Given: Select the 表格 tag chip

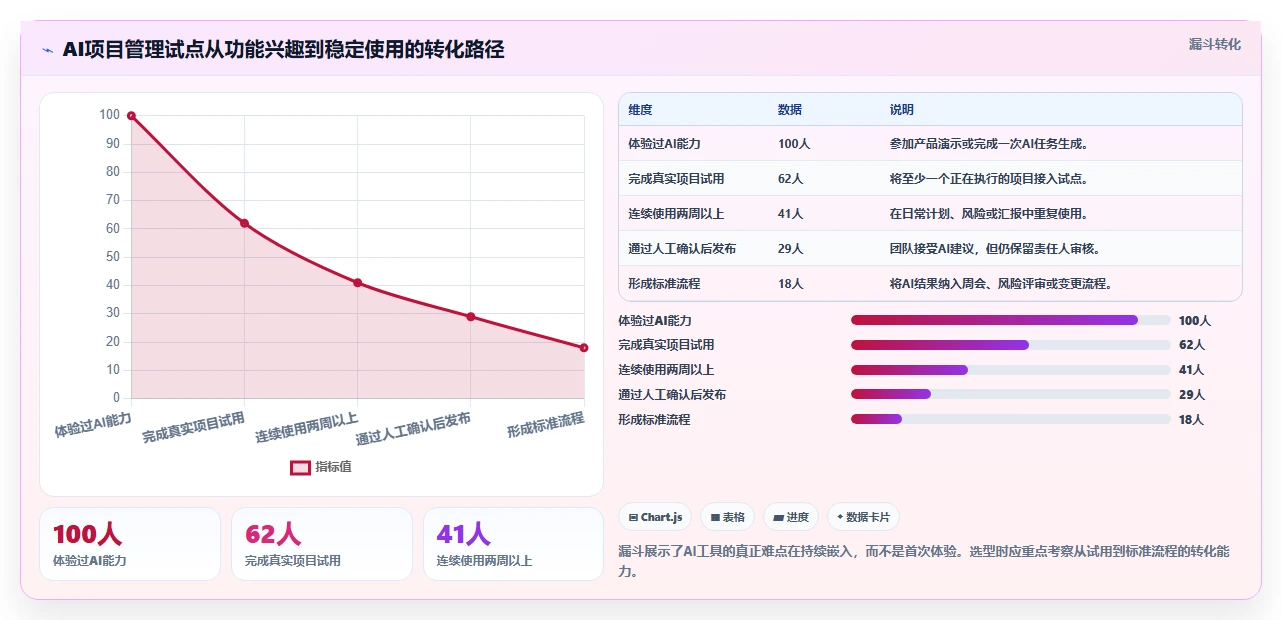Looking at the screenshot, I should (x=727, y=517).
